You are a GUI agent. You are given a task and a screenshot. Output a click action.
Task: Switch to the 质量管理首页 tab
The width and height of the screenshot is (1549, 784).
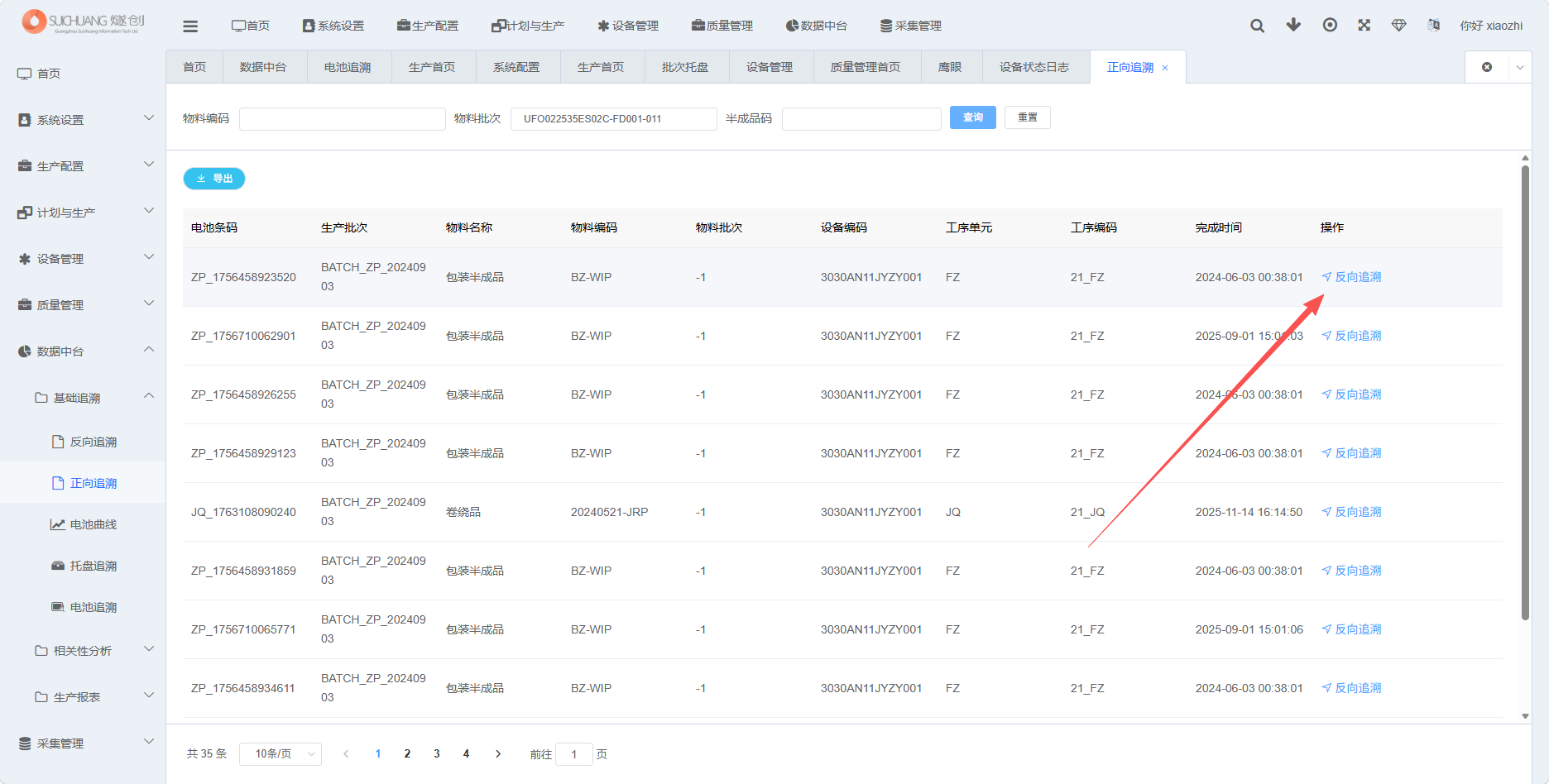(866, 67)
